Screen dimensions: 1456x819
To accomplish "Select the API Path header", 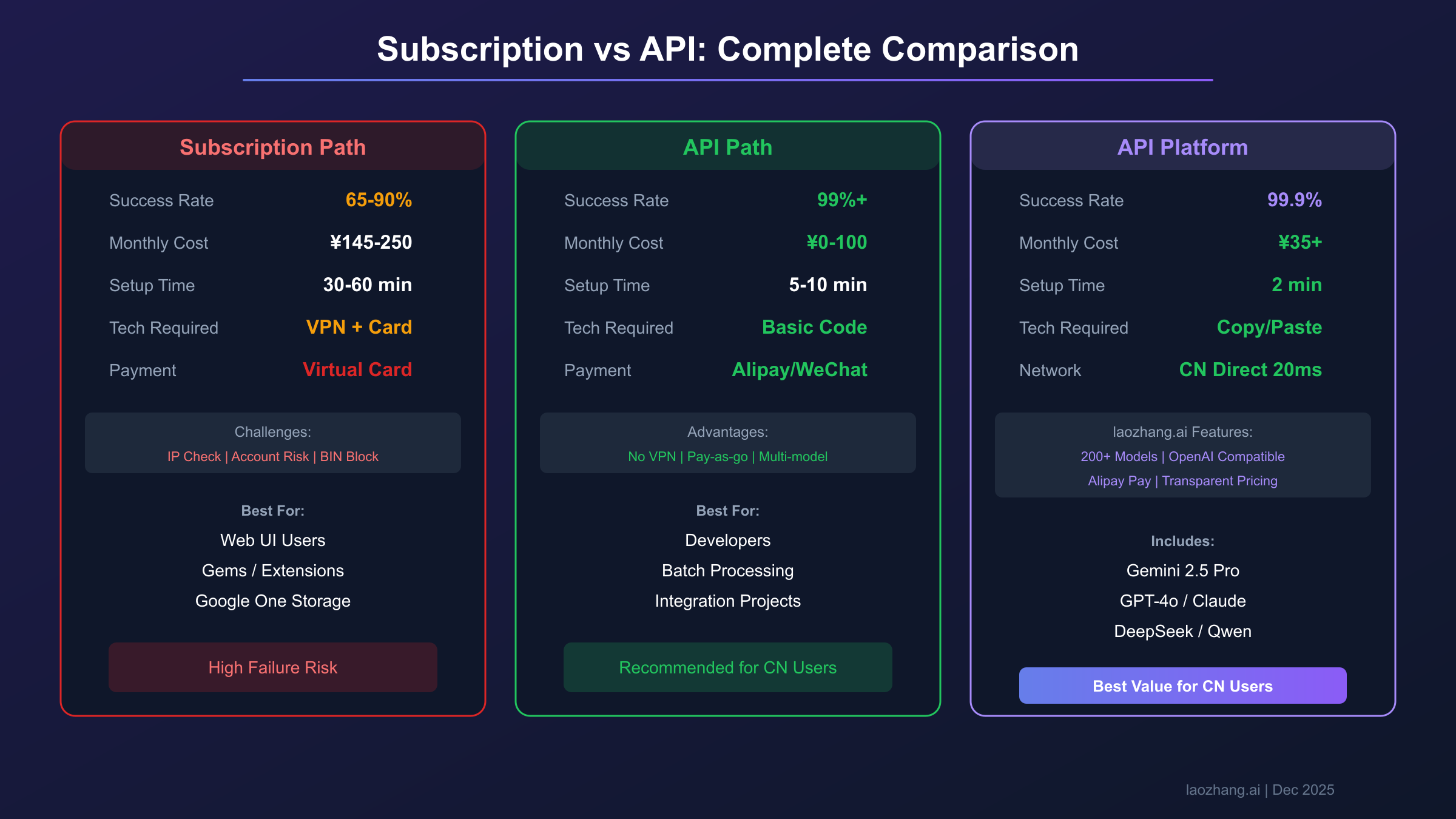I will pyautogui.click(x=727, y=147).
